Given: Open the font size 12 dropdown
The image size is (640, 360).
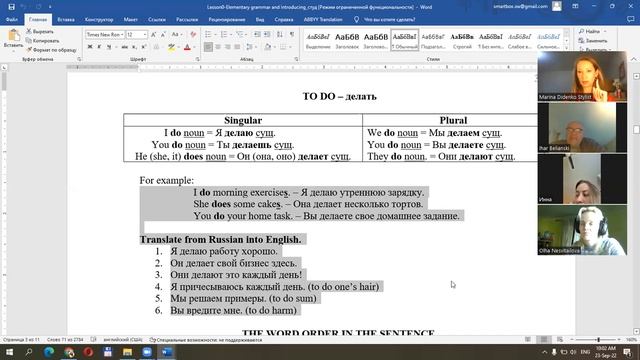Looking at the screenshot, I should (145, 35).
